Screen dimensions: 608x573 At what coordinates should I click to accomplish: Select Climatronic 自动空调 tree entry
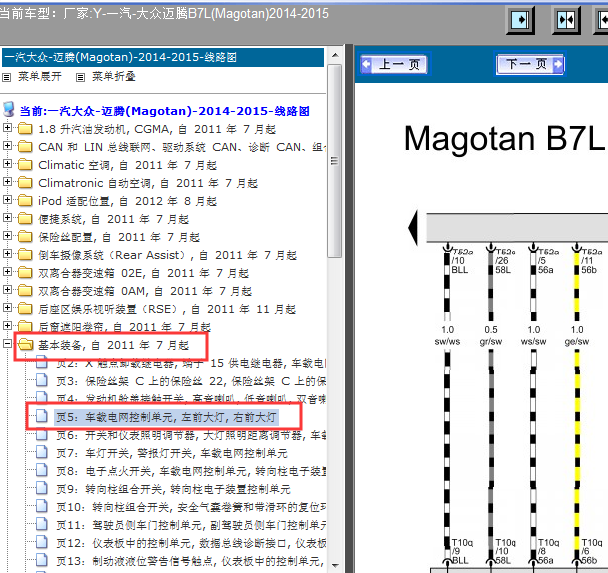[x=148, y=183]
